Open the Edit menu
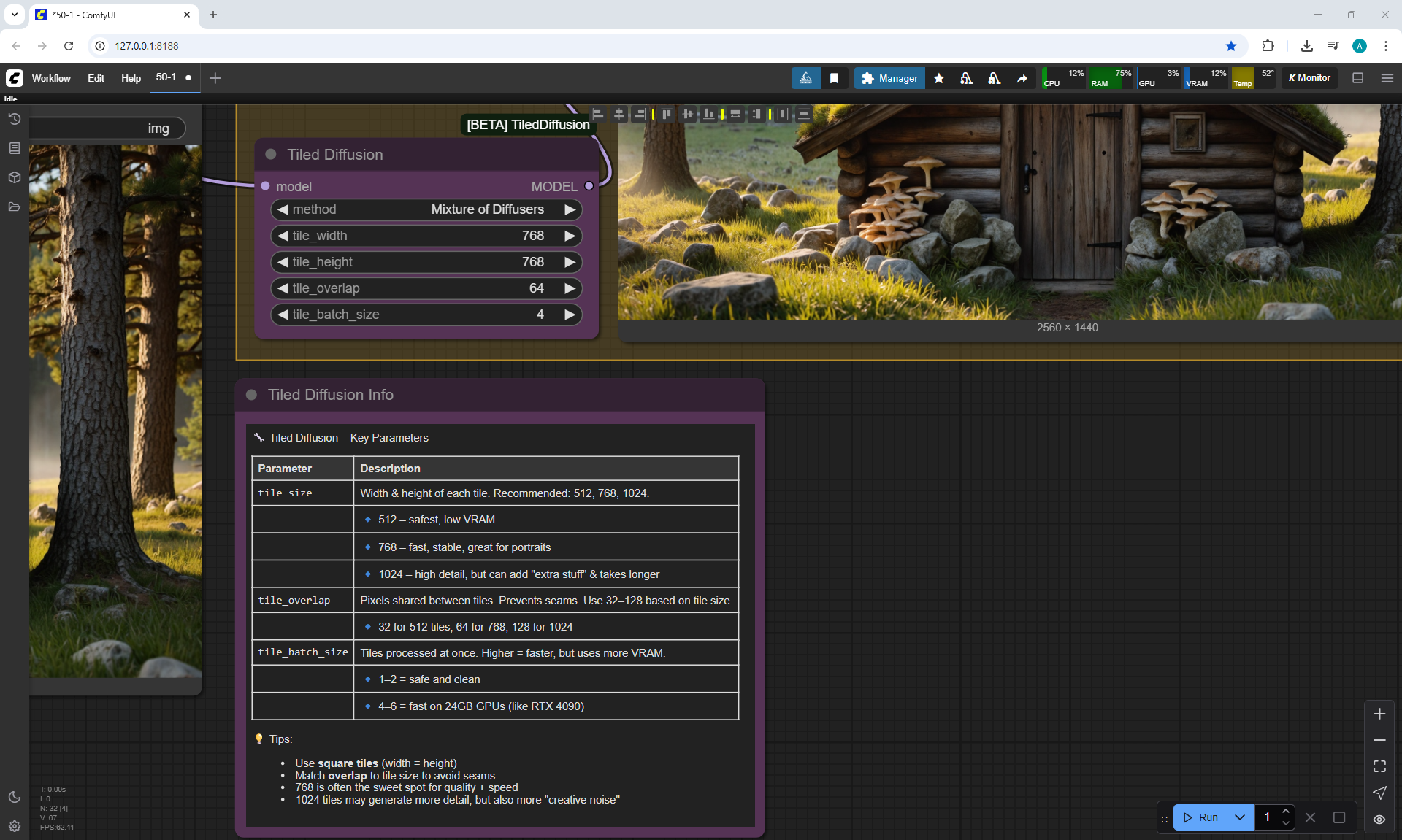Viewport: 1402px width, 840px height. (x=96, y=78)
